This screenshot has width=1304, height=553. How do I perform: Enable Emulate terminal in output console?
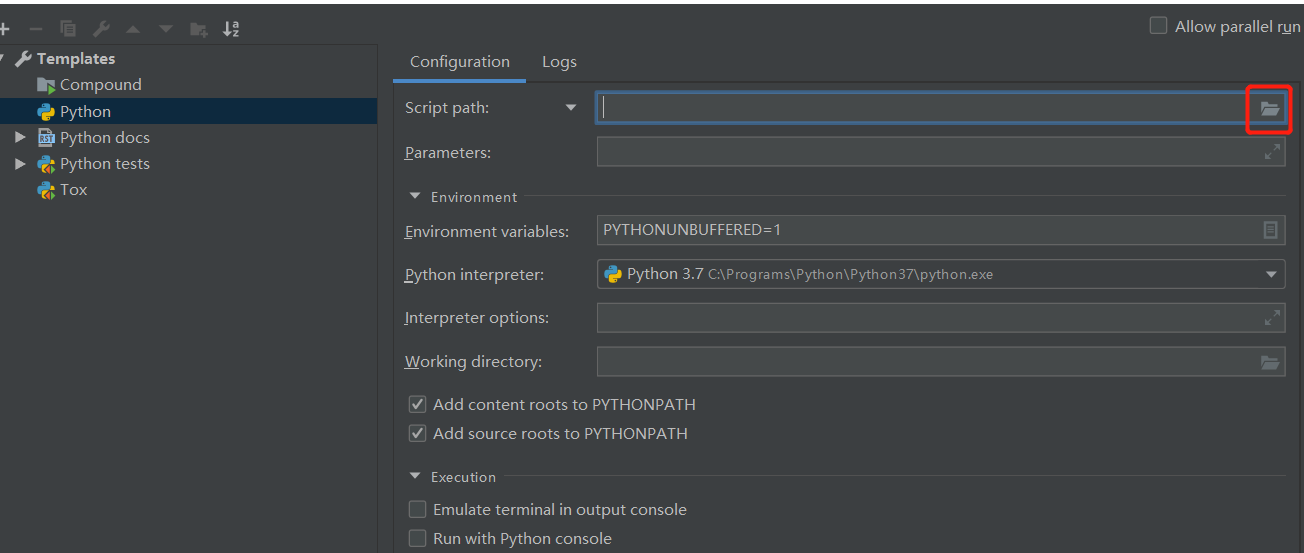418,510
